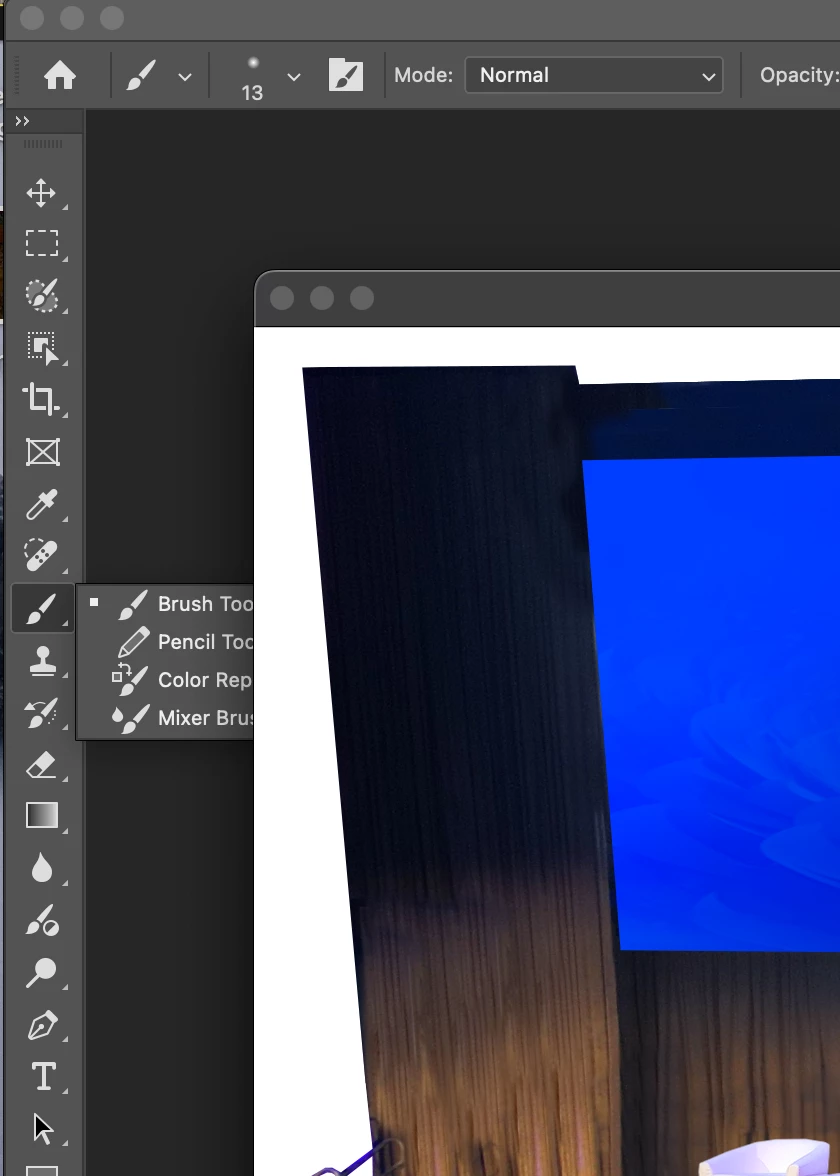The width and height of the screenshot is (840, 1176).
Task: Select the Object Selection tool
Action: pos(42,347)
